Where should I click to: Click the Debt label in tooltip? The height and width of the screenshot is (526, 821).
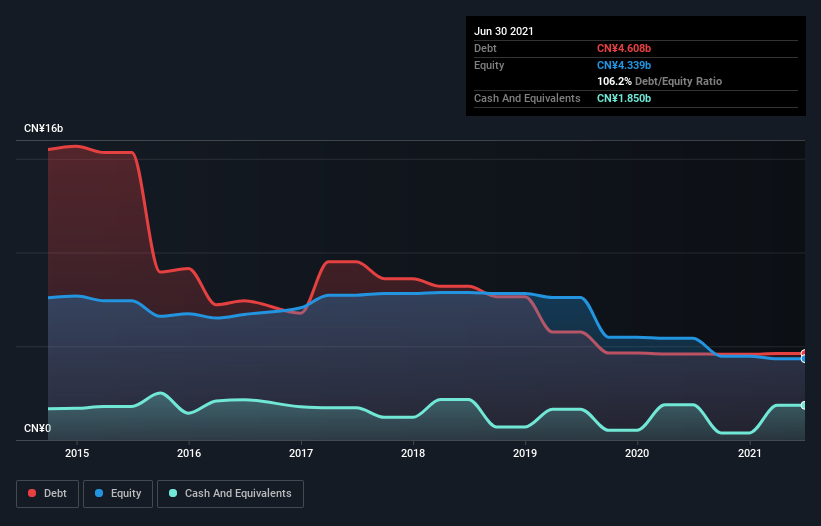485,48
